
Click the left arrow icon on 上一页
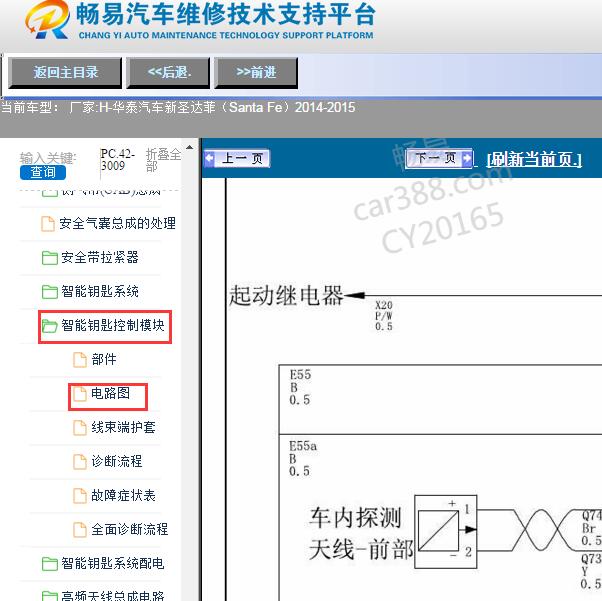pos(210,158)
